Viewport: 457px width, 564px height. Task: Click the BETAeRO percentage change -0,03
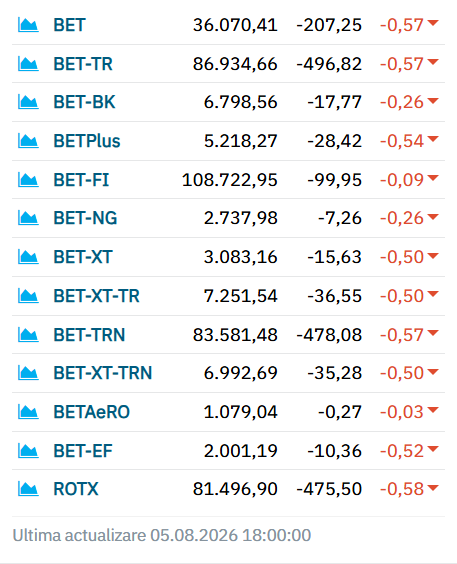pyautogui.click(x=402, y=412)
